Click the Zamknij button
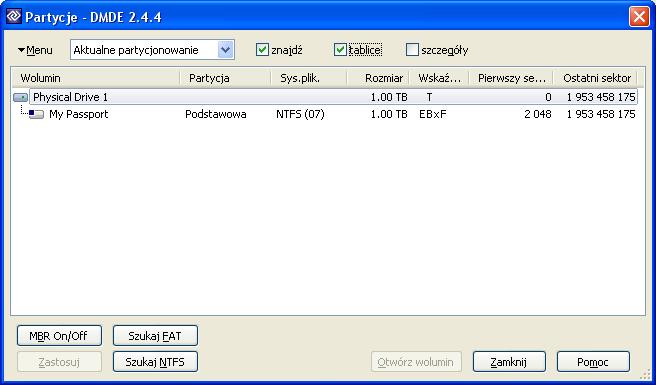Viewport: 656px width, 385px height. pyautogui.click(x=509, y=362)
